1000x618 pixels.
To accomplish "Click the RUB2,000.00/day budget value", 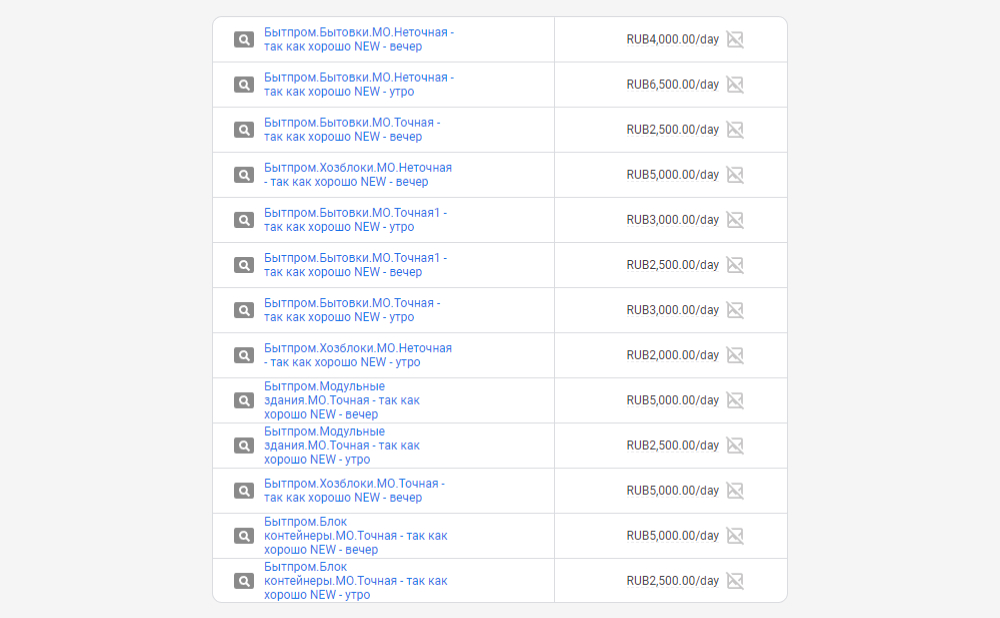I will tap(672, 355).
